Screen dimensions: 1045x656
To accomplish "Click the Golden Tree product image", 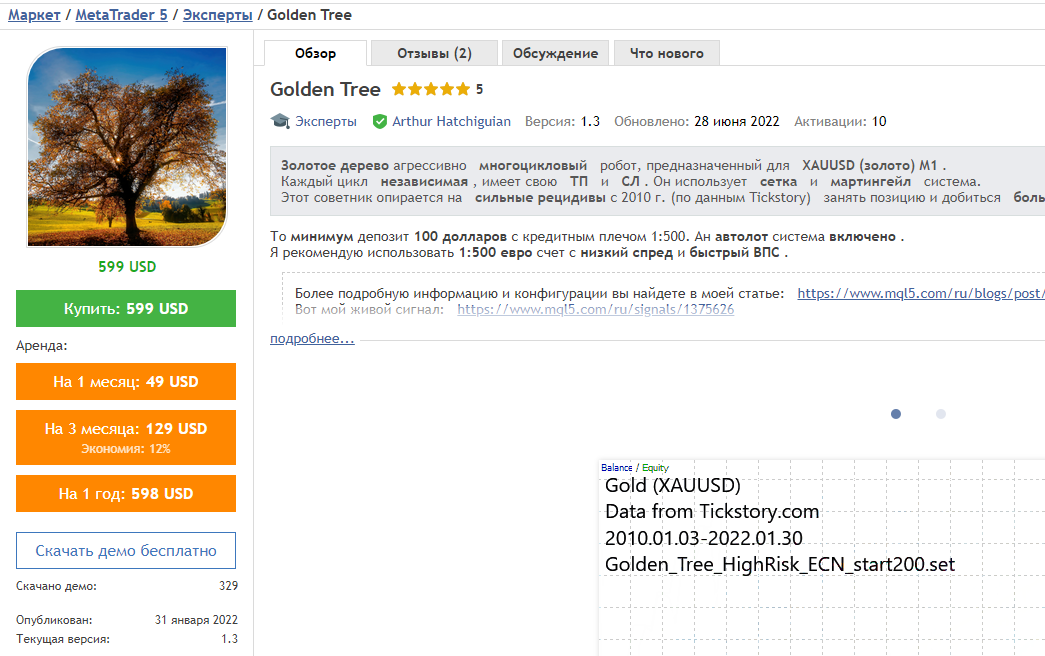I will 127,147.
